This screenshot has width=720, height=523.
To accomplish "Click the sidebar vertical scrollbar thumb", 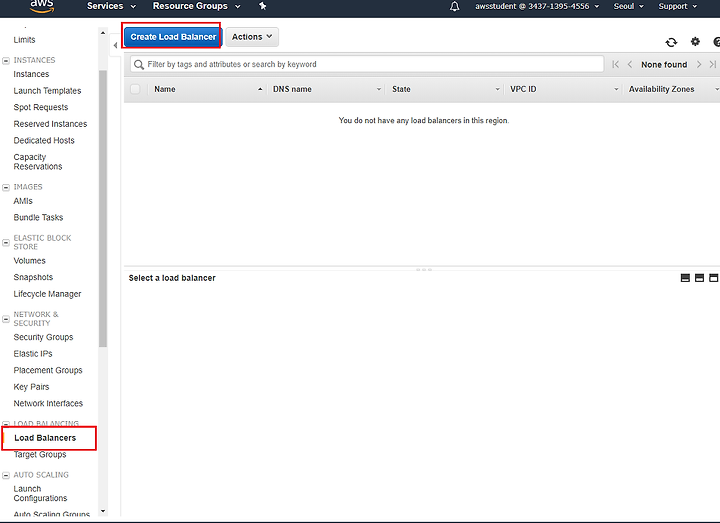I will tap(103, 209).
